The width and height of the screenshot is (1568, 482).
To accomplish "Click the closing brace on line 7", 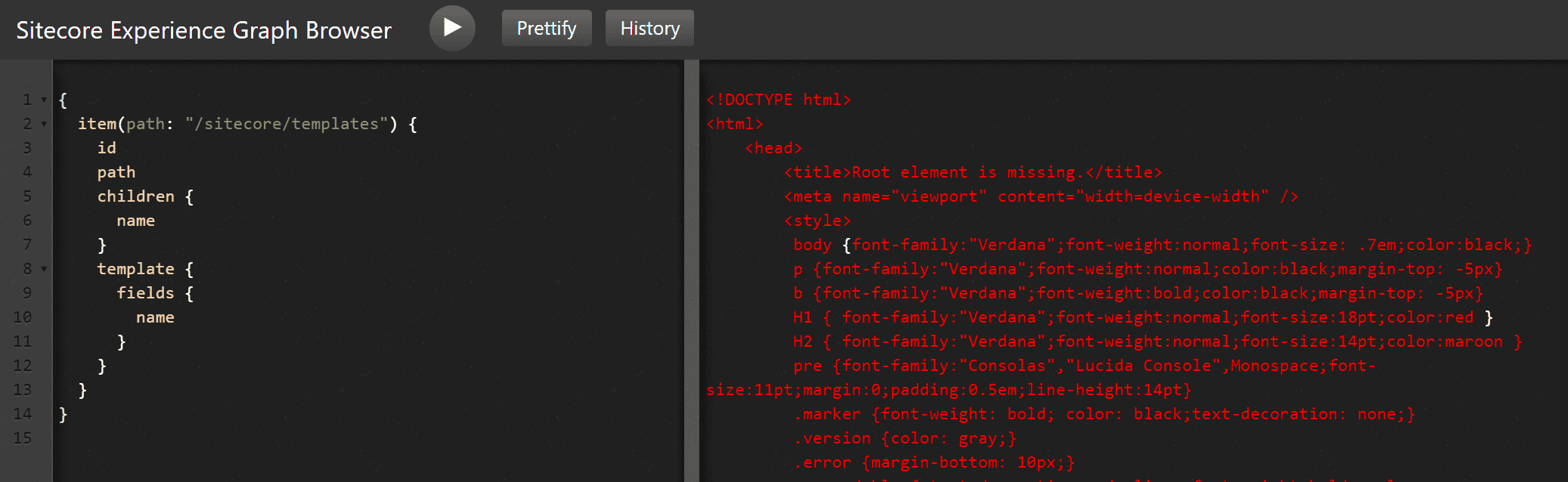I will click(x=102, y=245).
